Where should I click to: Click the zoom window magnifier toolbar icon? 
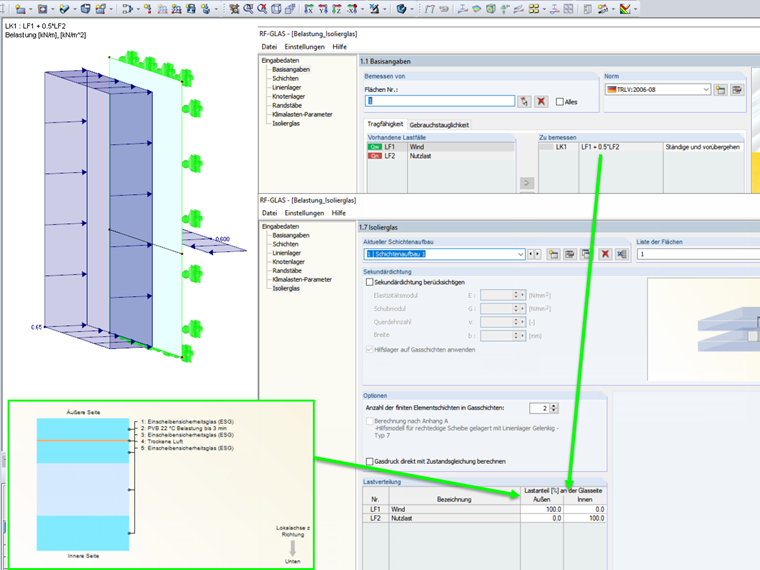[248, 8]
